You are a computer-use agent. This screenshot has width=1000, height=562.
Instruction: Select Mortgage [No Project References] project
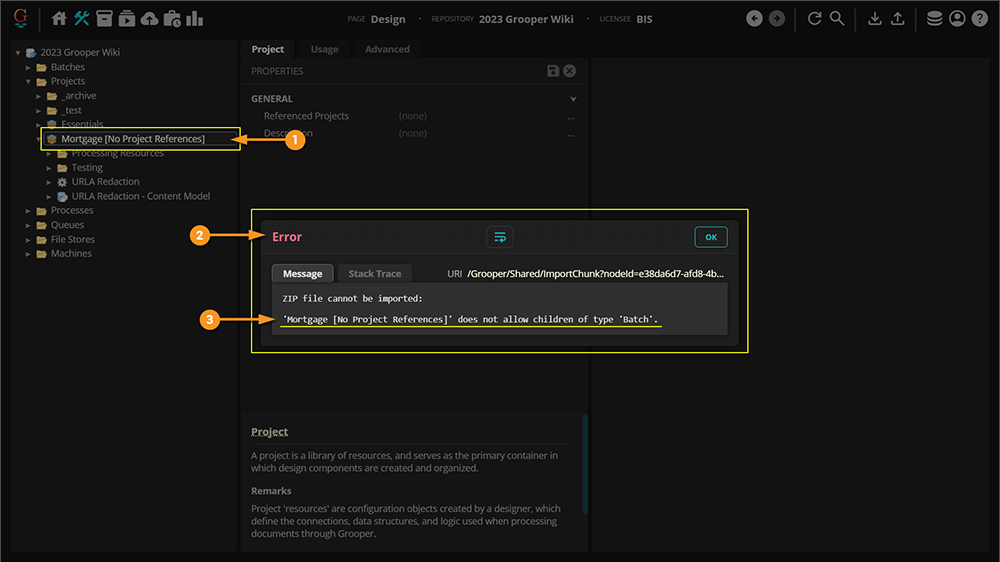pyautogui.click(x=133, y=138)
